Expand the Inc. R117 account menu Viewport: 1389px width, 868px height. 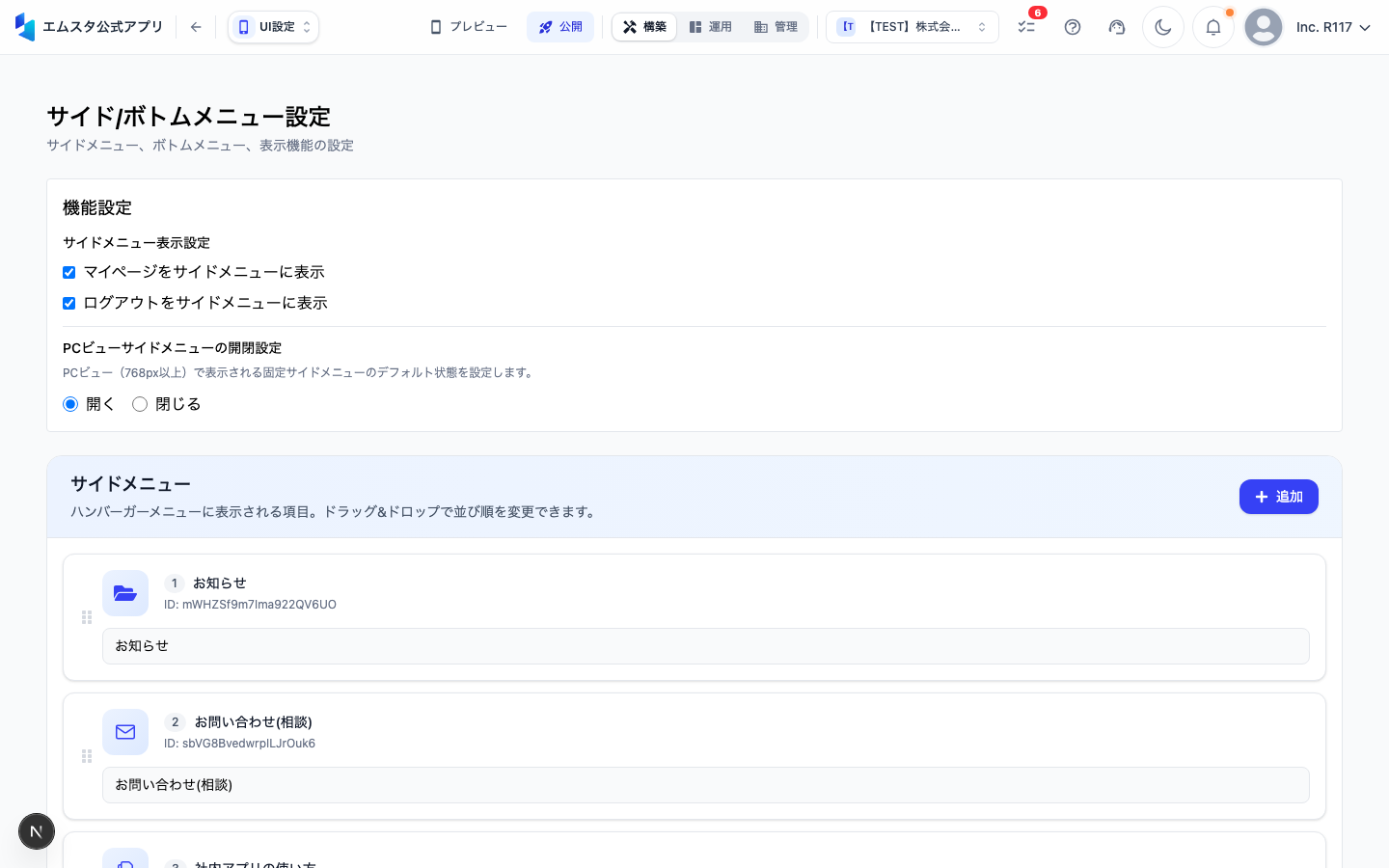pos(1333,27)
